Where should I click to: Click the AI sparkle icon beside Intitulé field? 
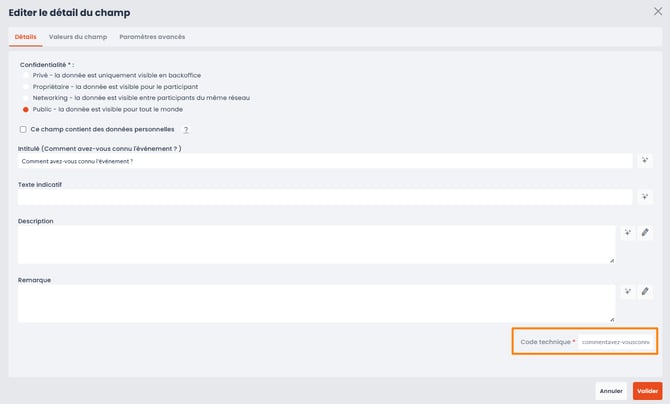click(x=645, y=161)
